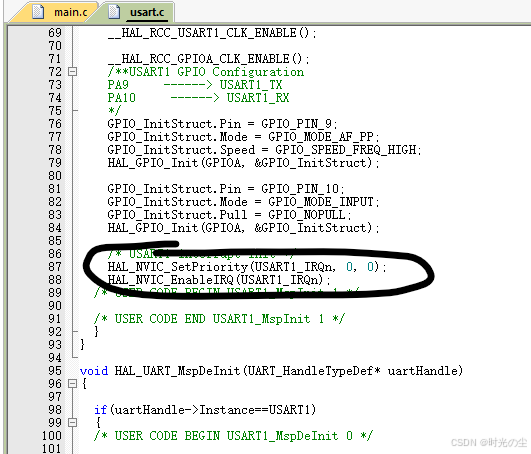Click the GPIO_PIN_10 assignment line
Image resolution: width=531 pixels, height=454 pixels.
tap(226, 189)
